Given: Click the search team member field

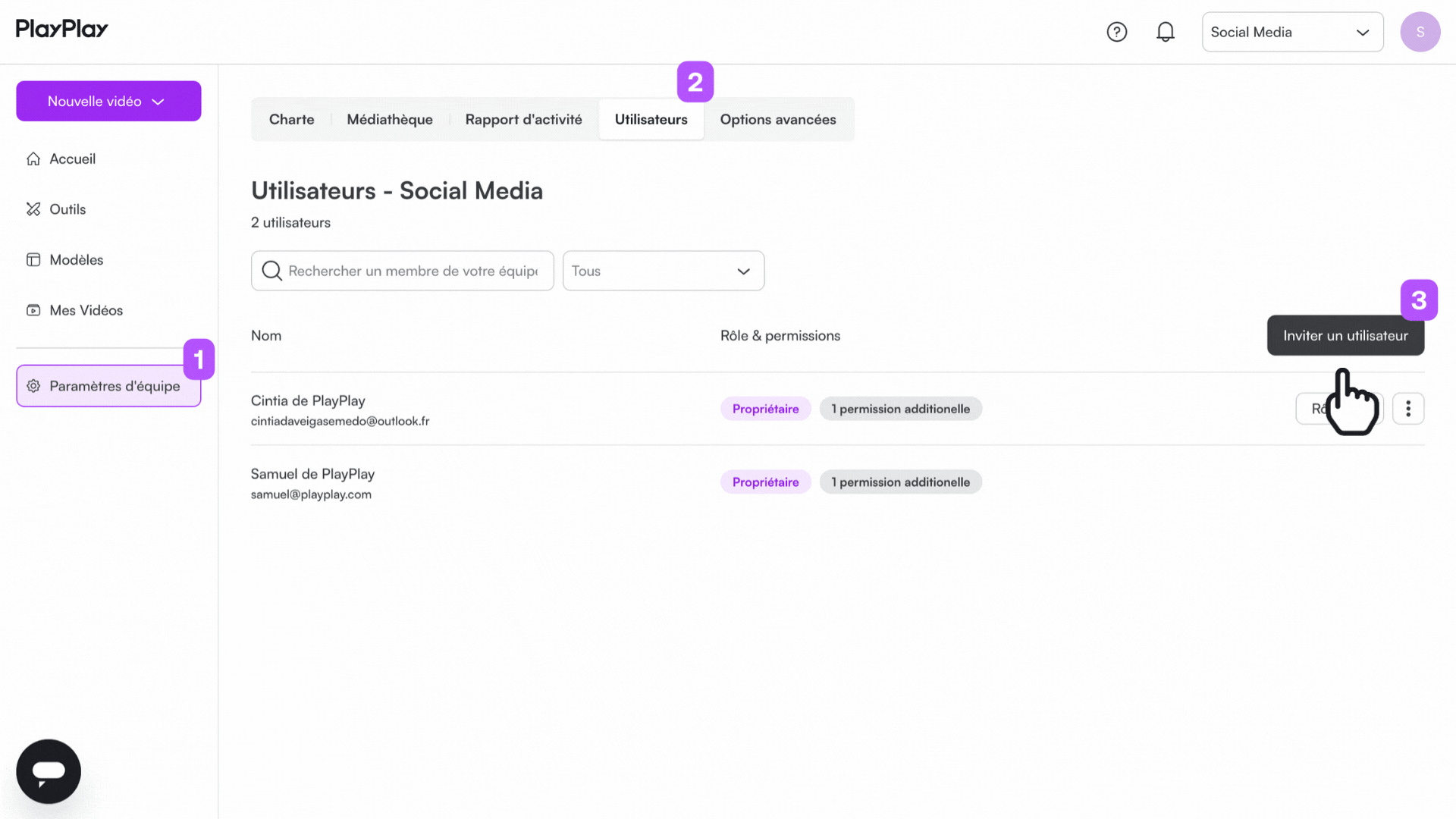Looking at the screenshot, I should tap(403, 271).
